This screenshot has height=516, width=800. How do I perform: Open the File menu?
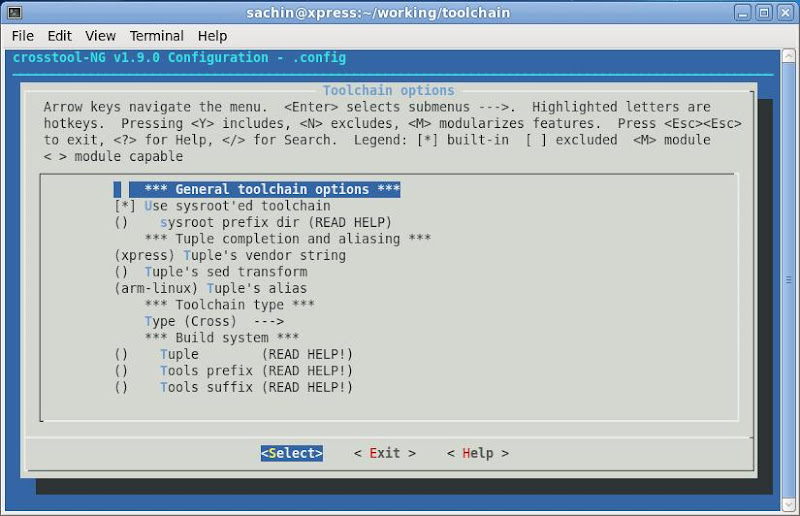(22, 36)
